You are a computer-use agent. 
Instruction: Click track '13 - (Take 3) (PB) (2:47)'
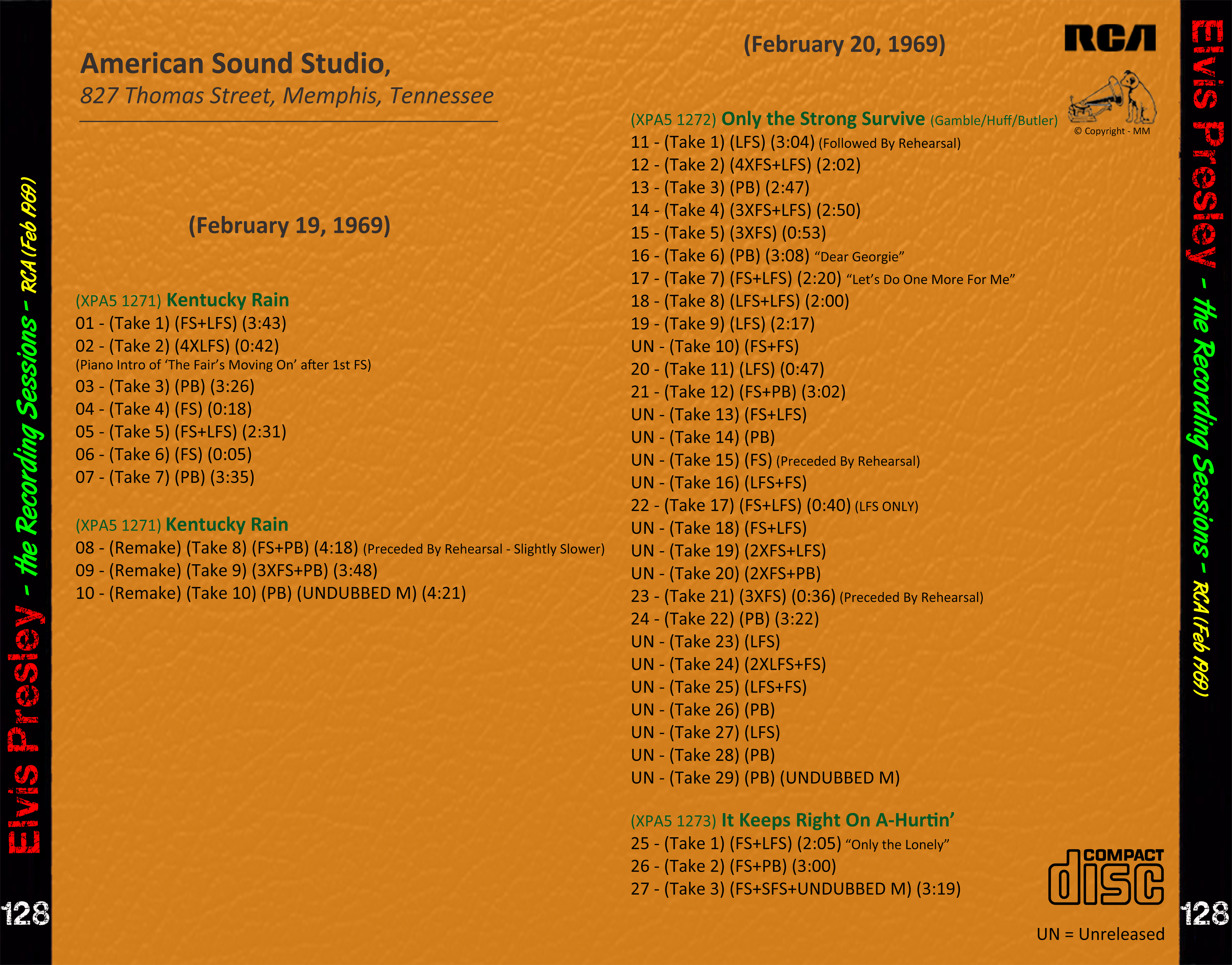720,187
